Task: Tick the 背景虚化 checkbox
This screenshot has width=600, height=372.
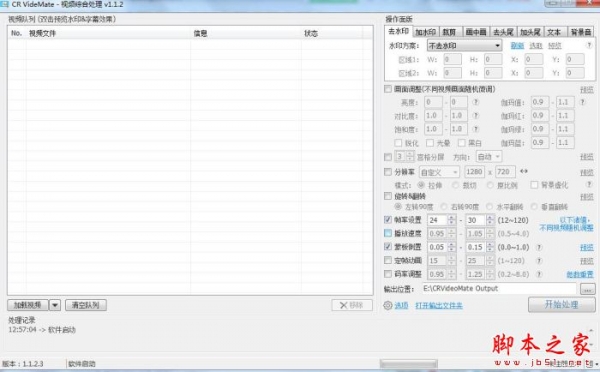Action: [x=534, y=185]
